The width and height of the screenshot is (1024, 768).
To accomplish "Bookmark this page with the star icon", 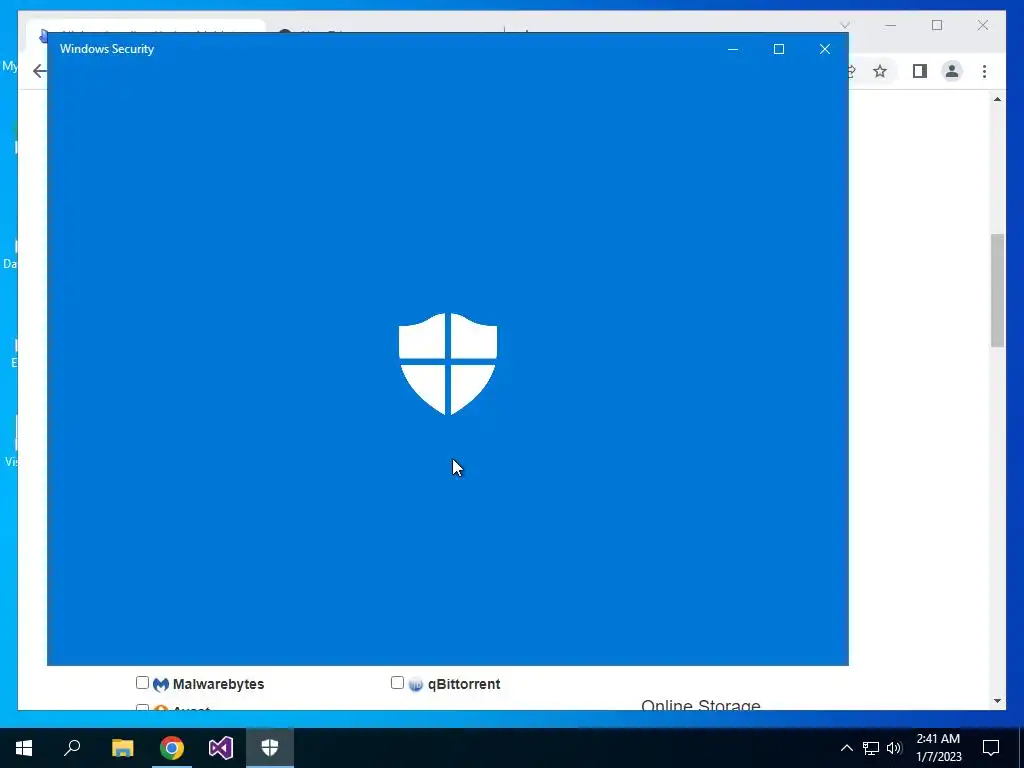I will pos(880,71).
